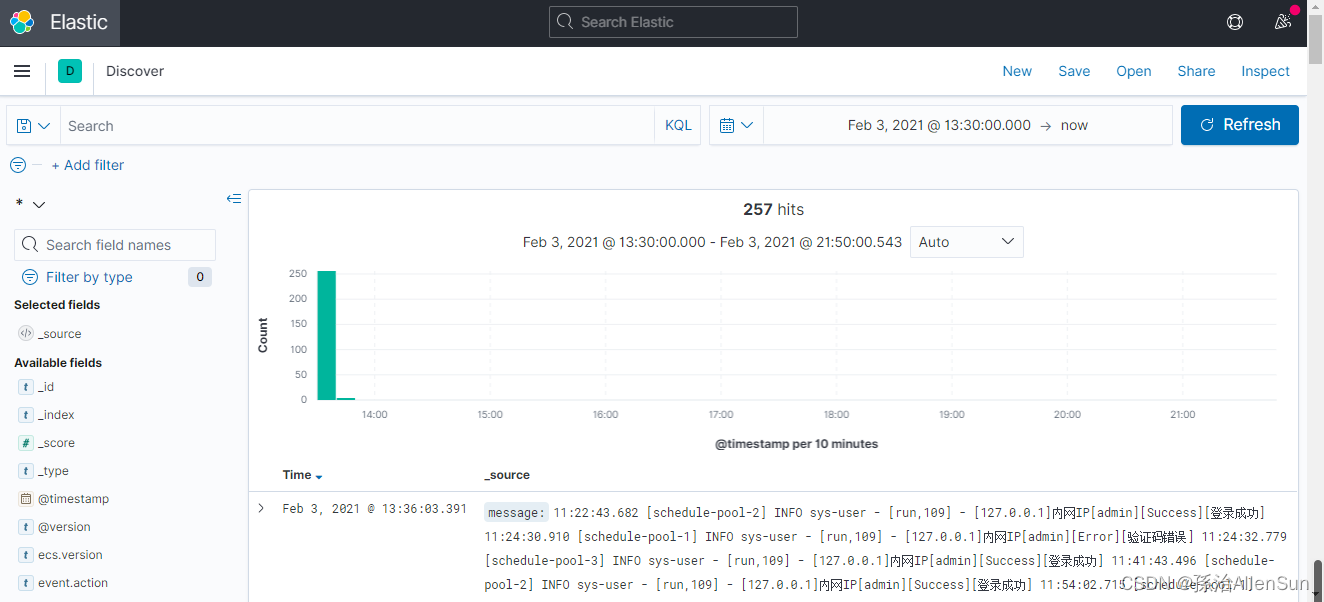Select the _index available field
Image resolution: width=1324 pixels, height=602 pixels.
(x=56, y=415)
